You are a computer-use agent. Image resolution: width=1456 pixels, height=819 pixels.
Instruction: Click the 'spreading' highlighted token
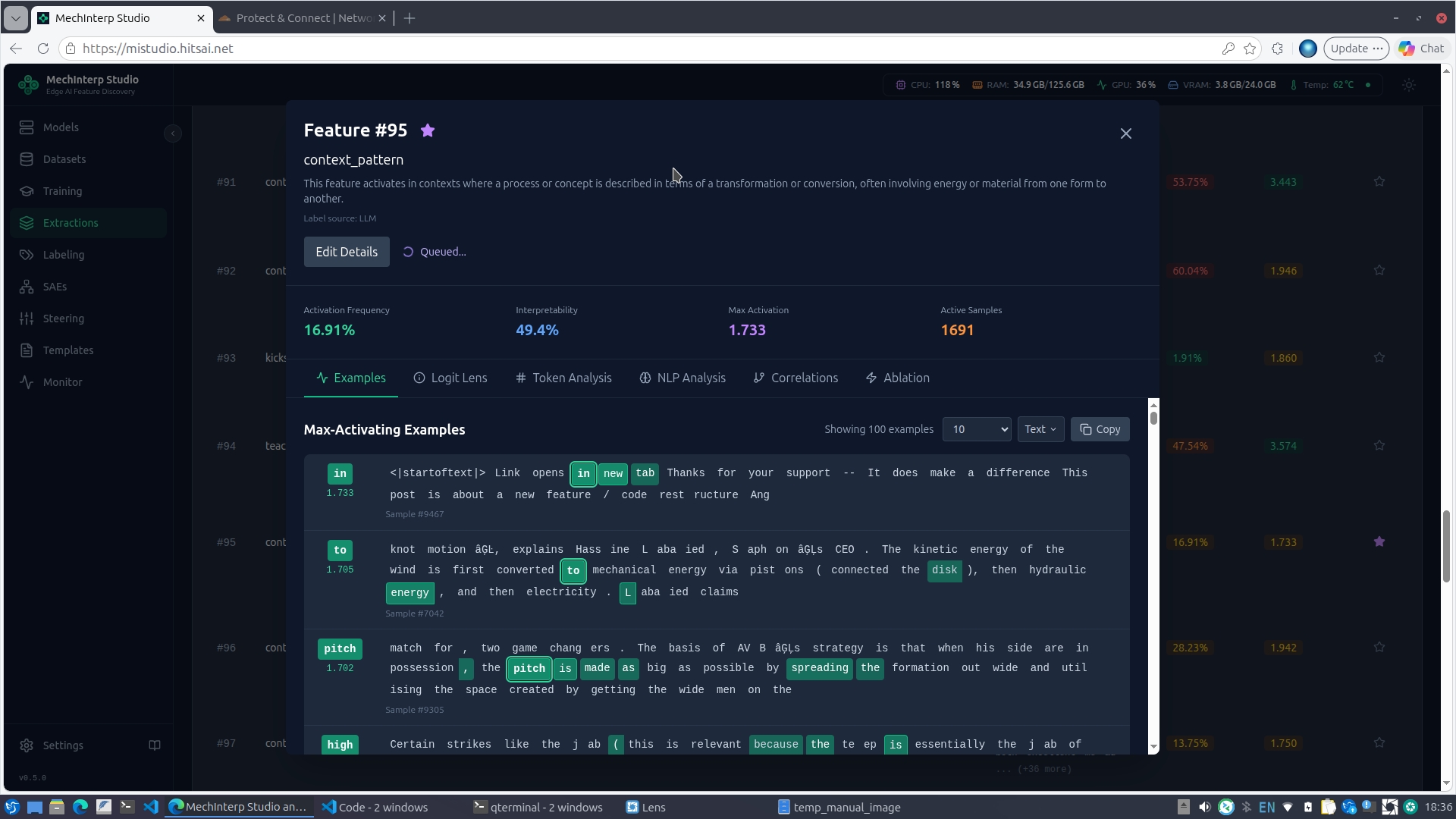pos(820,668)
